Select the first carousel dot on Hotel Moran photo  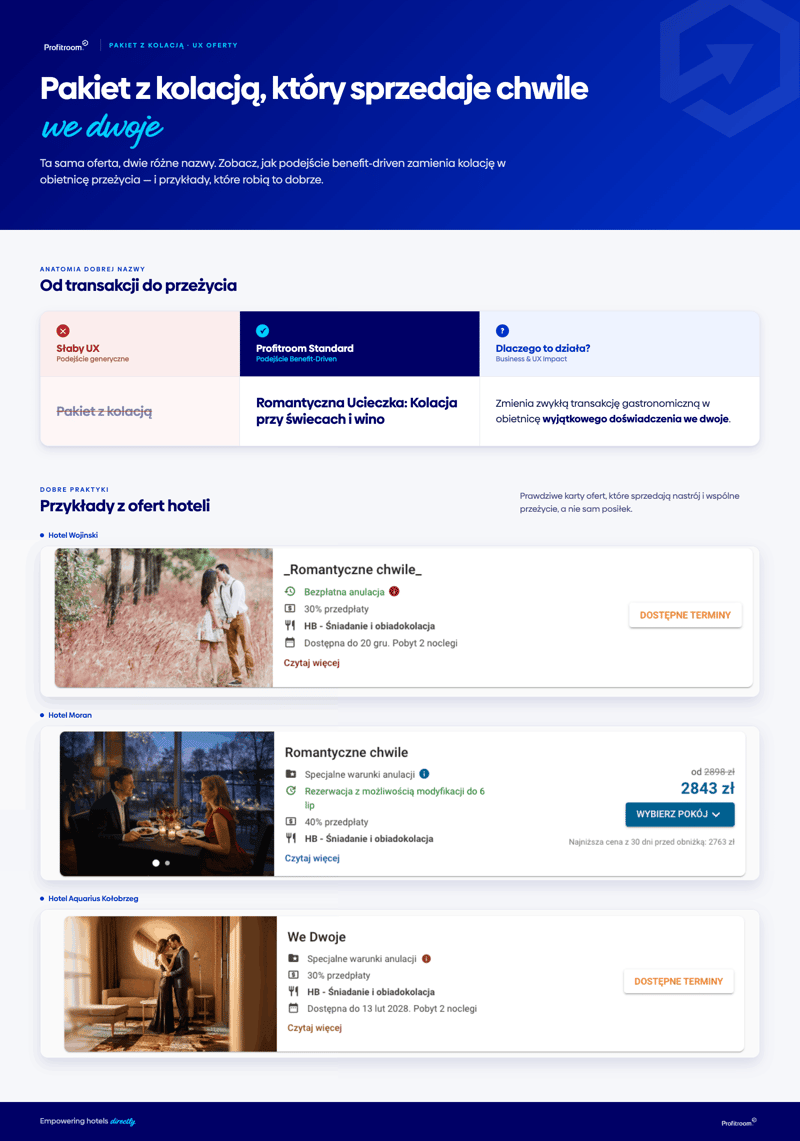[156, 863]
